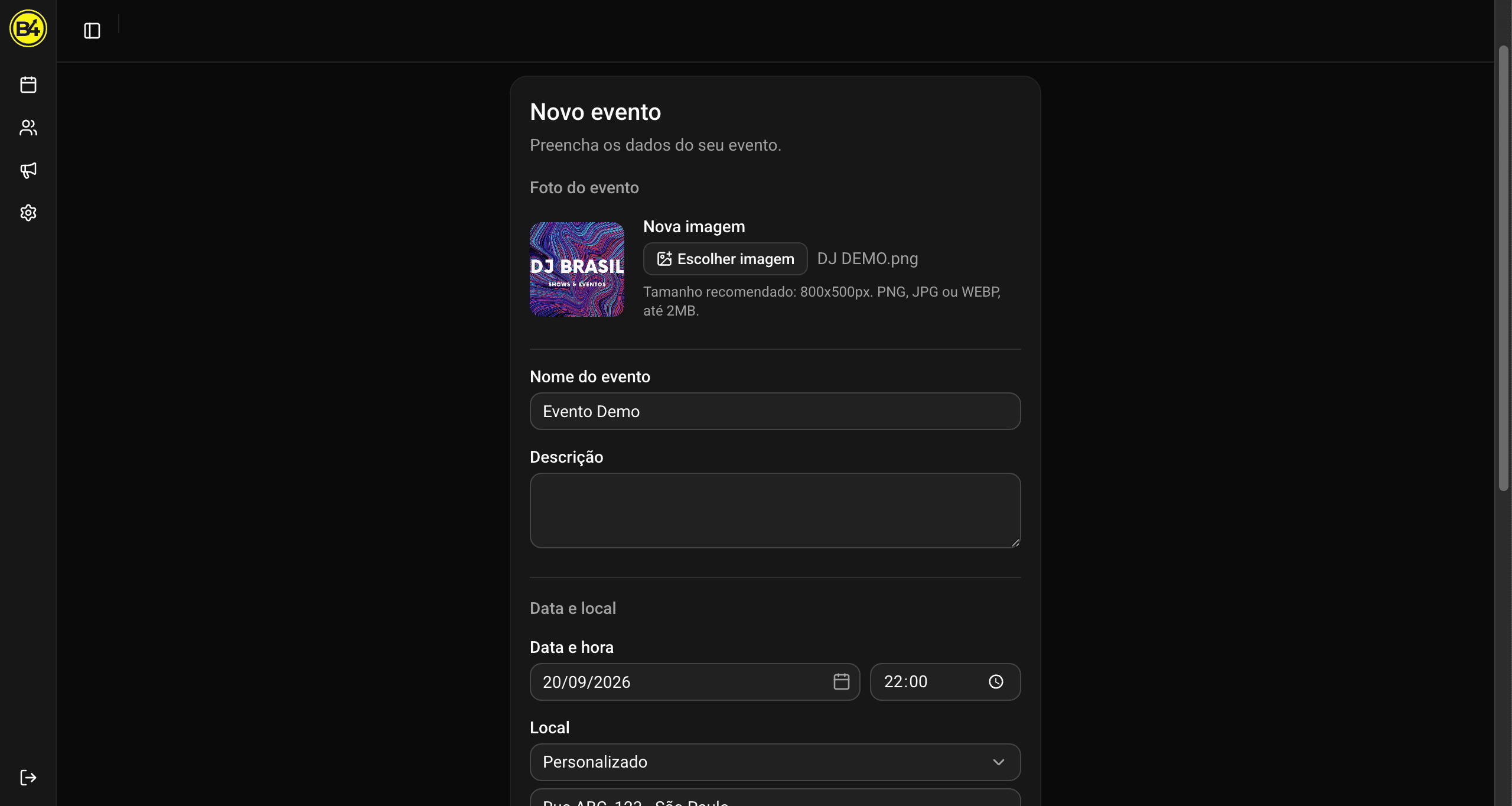Open the calendar events section in sidebar
The width and height of the screenshot is (1512, 806).
[x=28, y=84]
